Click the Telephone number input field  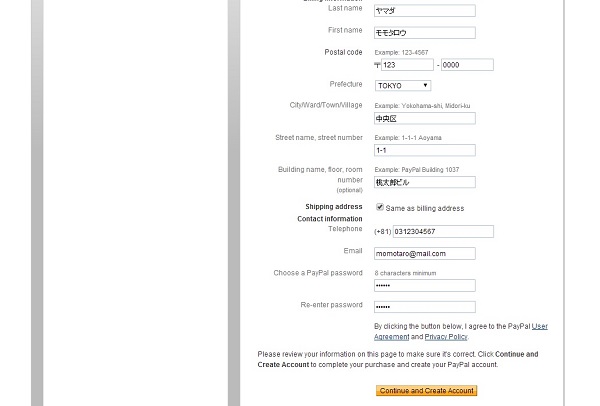(x=443, y=231)
